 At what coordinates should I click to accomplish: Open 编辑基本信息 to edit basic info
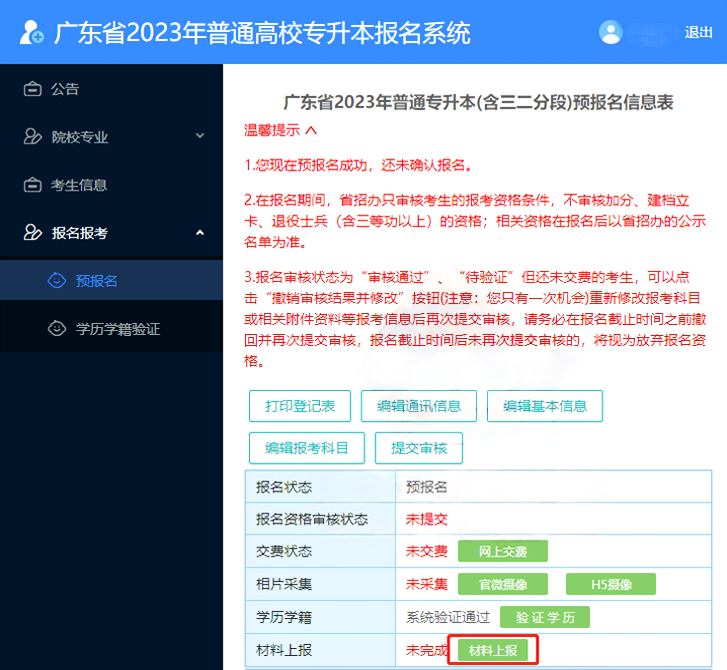tap(545, 406)
